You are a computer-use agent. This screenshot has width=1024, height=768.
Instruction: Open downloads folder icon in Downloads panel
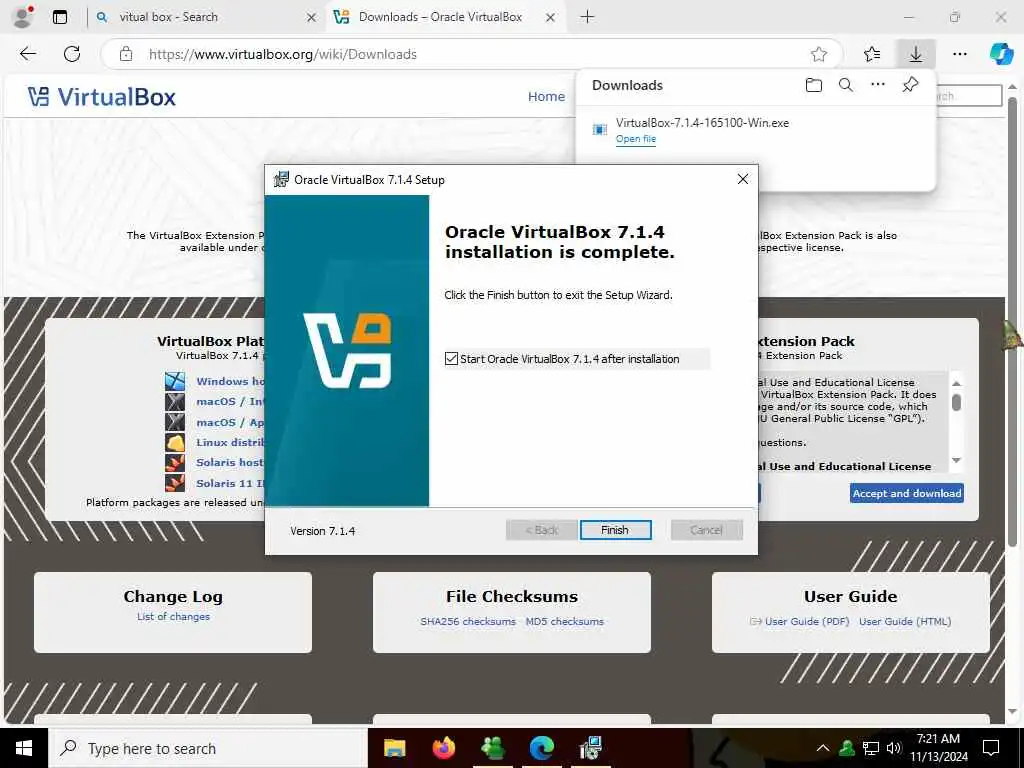pos(814,85)
